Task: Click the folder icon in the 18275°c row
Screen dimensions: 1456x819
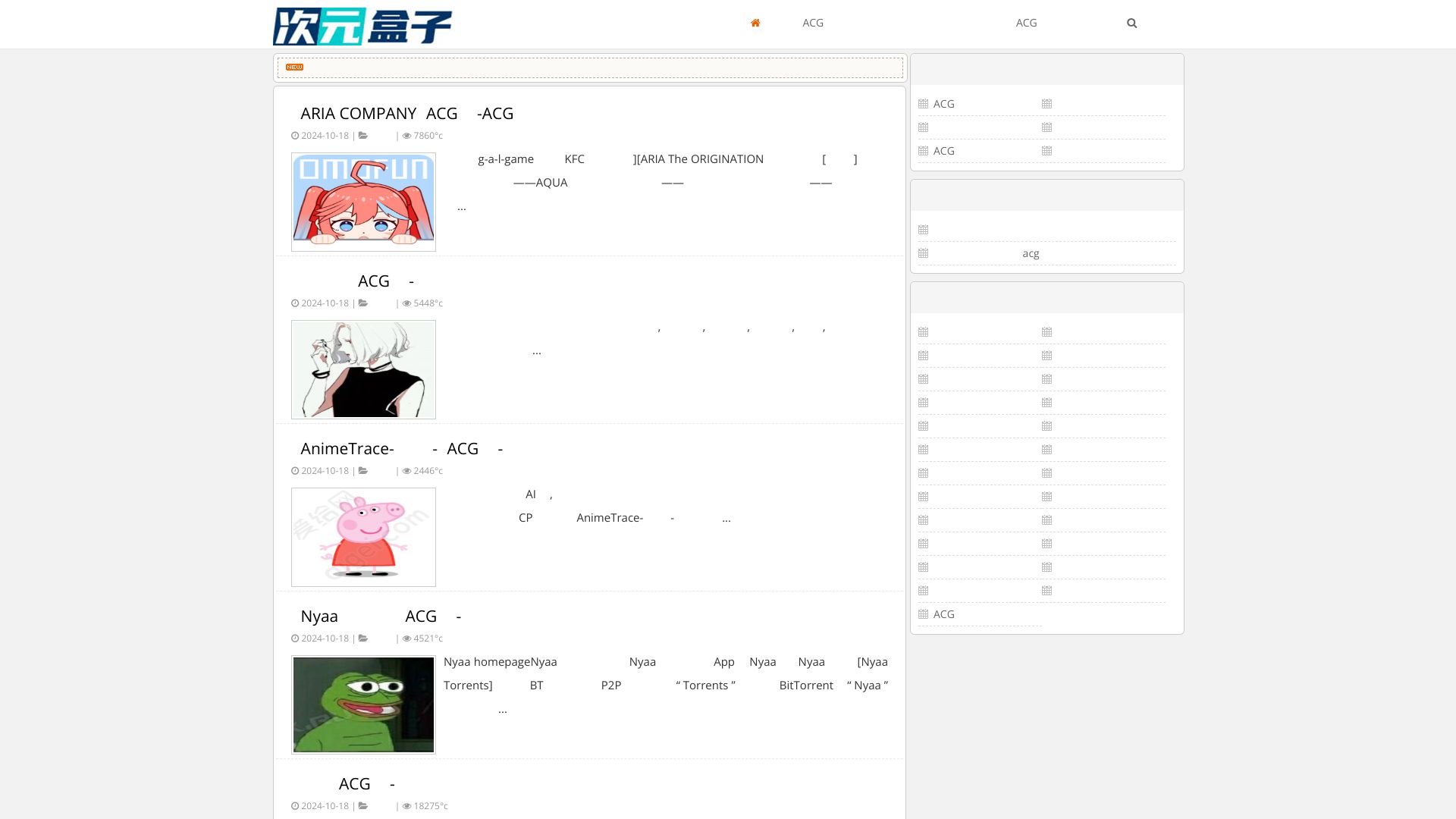Action: pos(363,806)
